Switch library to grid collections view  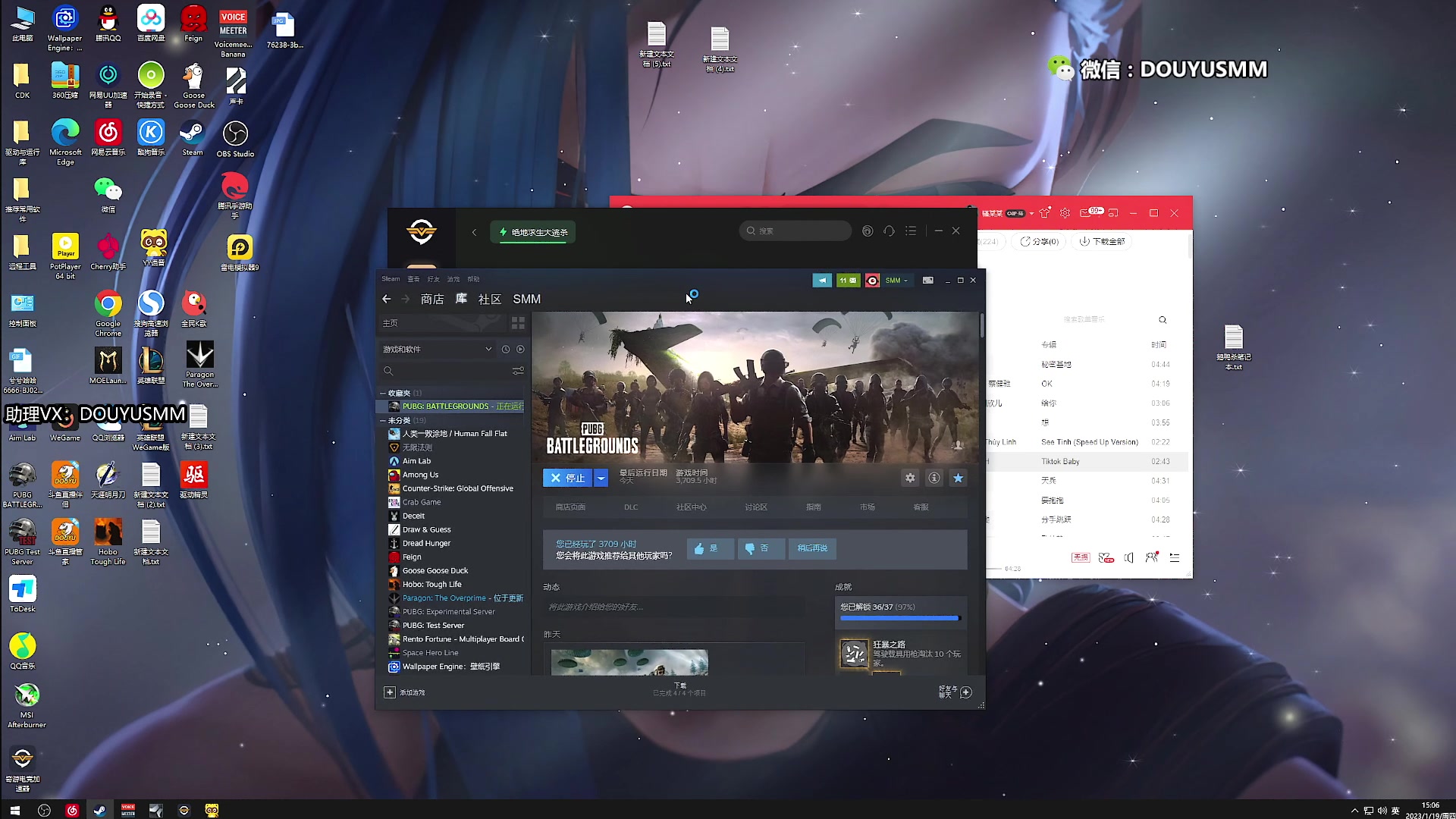coord(518,323)
